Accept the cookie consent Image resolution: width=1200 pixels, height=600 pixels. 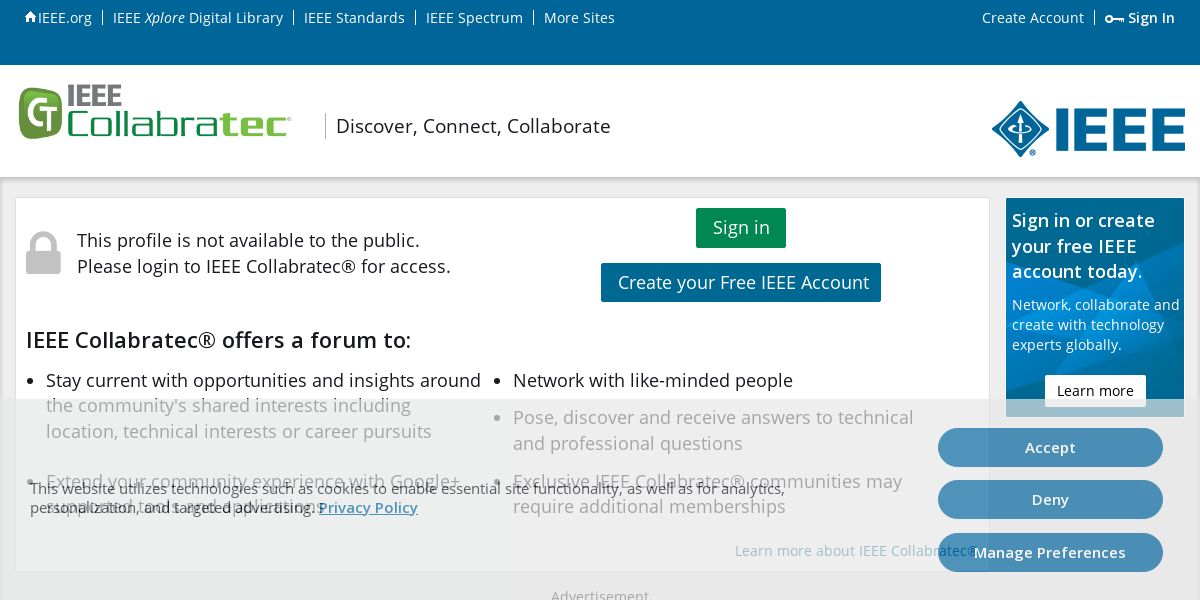pyautogui.click(x=1050, y=448)
